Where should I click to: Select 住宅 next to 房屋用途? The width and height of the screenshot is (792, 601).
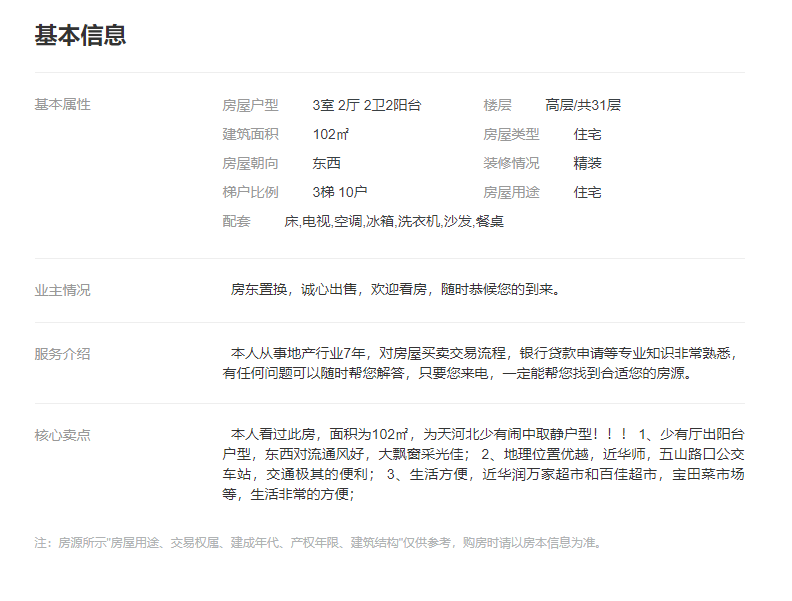(587, 192)
